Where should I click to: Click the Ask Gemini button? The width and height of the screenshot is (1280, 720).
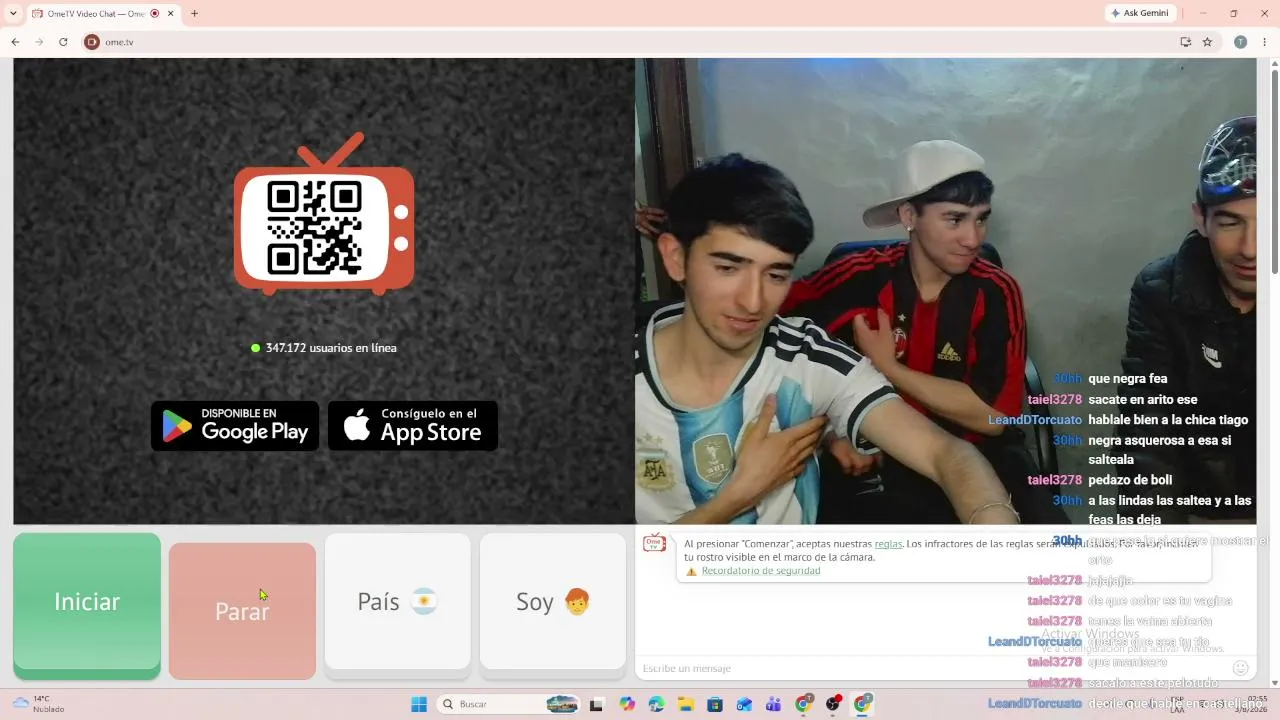(x=1139, y=13)
